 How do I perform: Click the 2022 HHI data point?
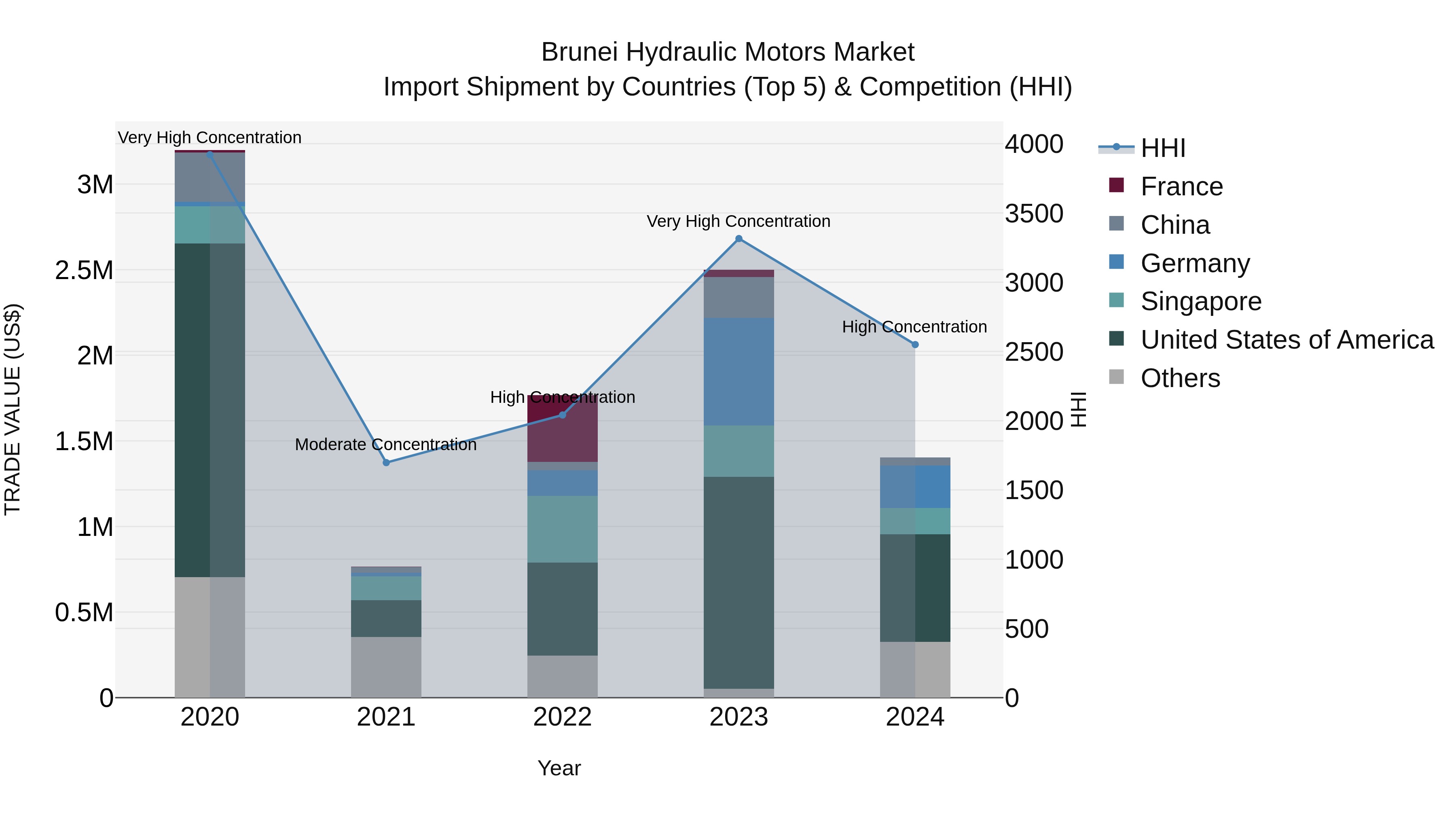(563, 415)
